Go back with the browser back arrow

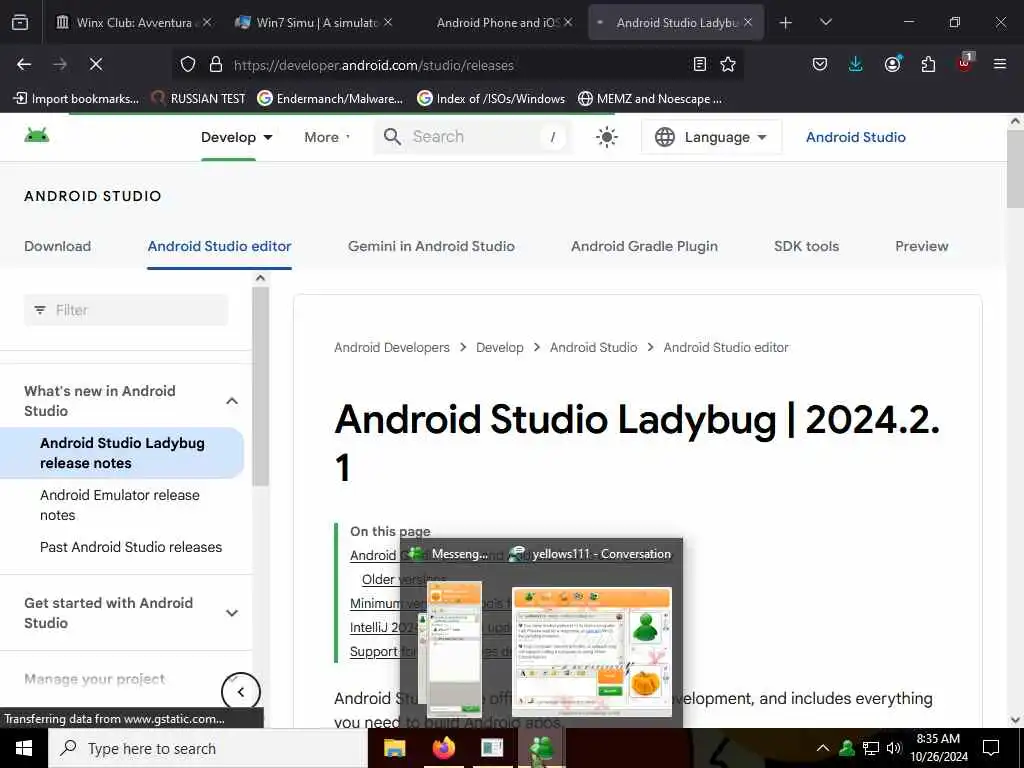coord(24,64)
